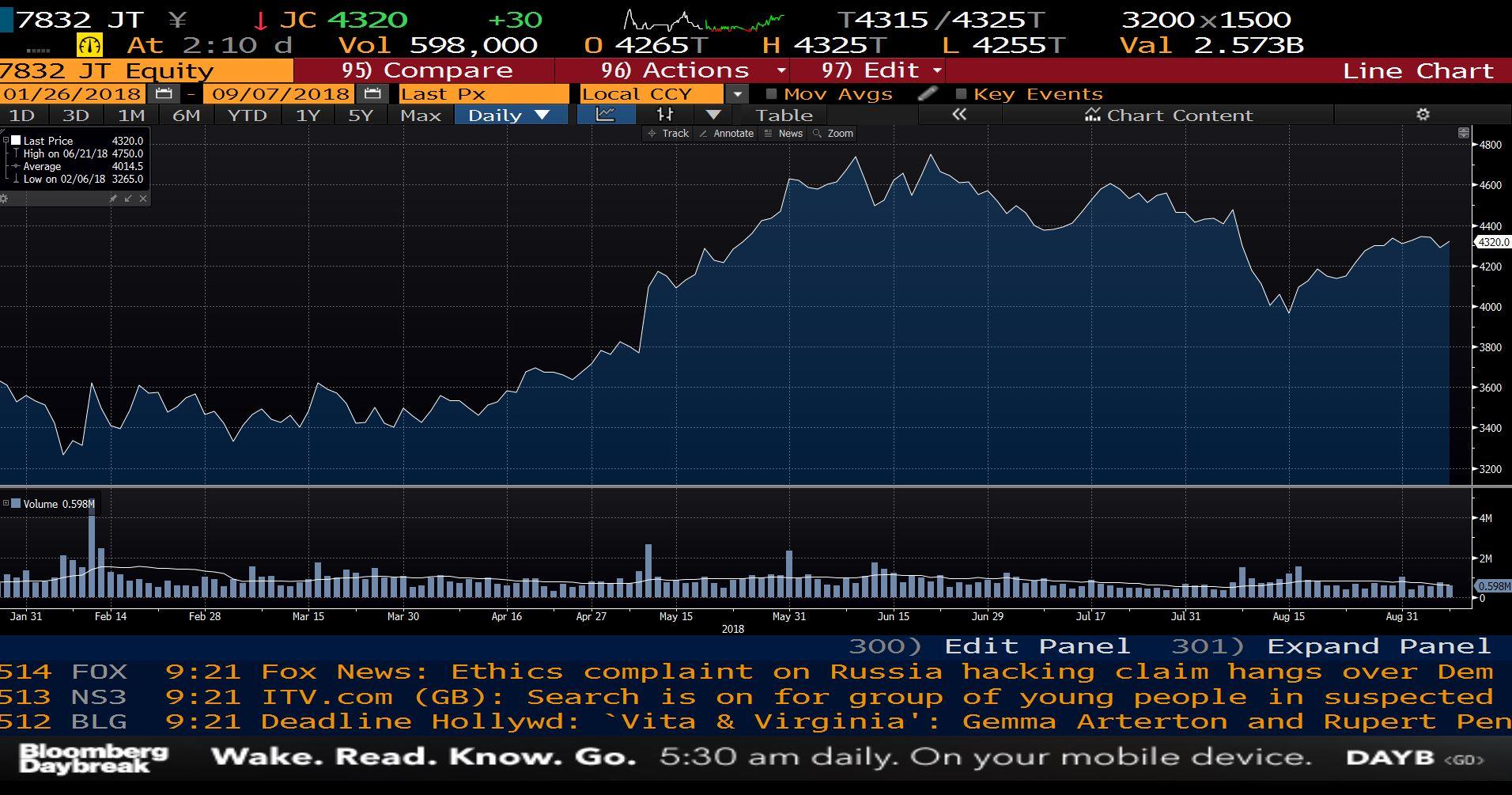Screen dimensions: 1512x795
Task: Click the calendar icon beside the start date
Action: pyautogui.click(x=164, y=93)
